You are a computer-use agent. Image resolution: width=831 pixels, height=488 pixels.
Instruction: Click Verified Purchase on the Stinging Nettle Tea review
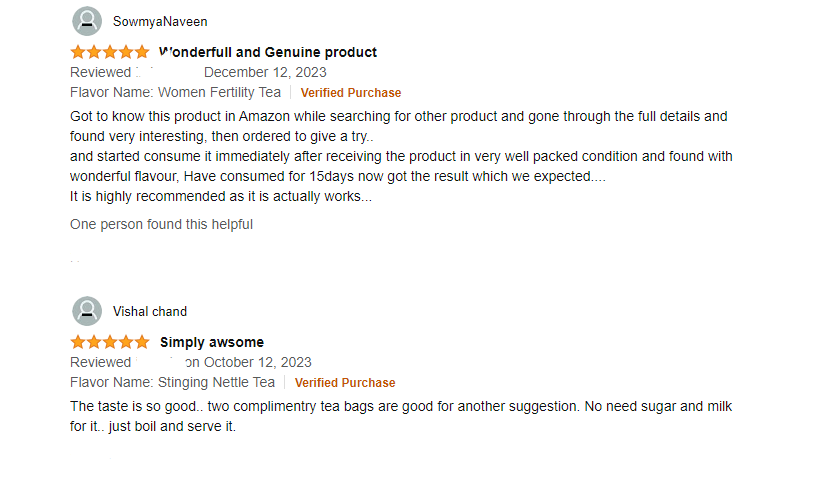pyautogui.click(x=345, y=383)
